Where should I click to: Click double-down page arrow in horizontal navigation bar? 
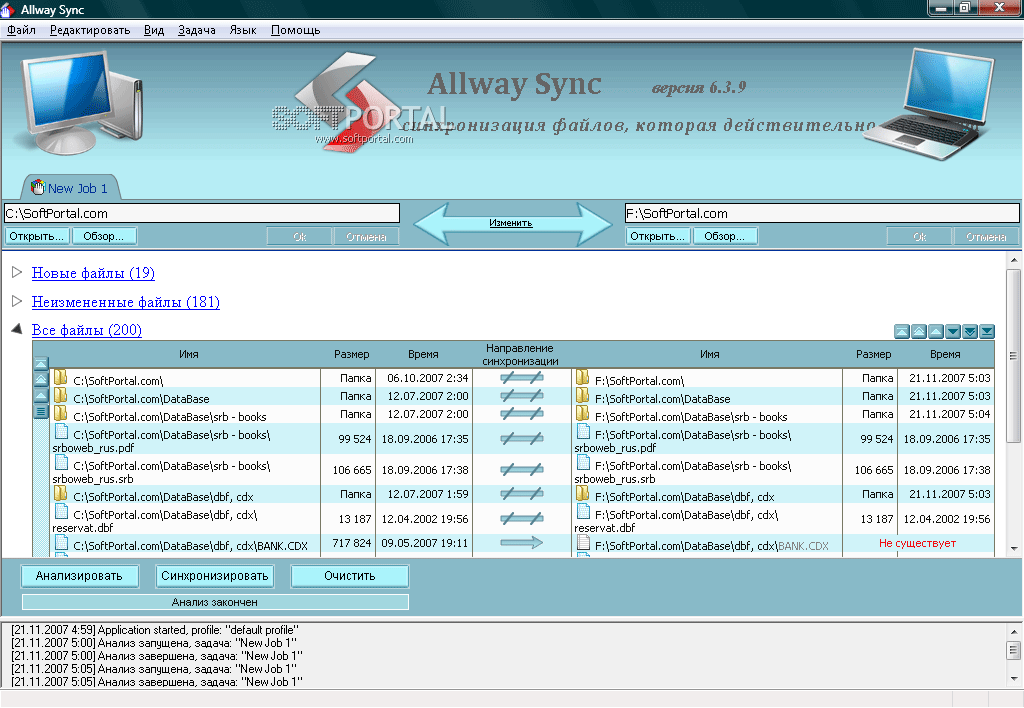point(970,332)
